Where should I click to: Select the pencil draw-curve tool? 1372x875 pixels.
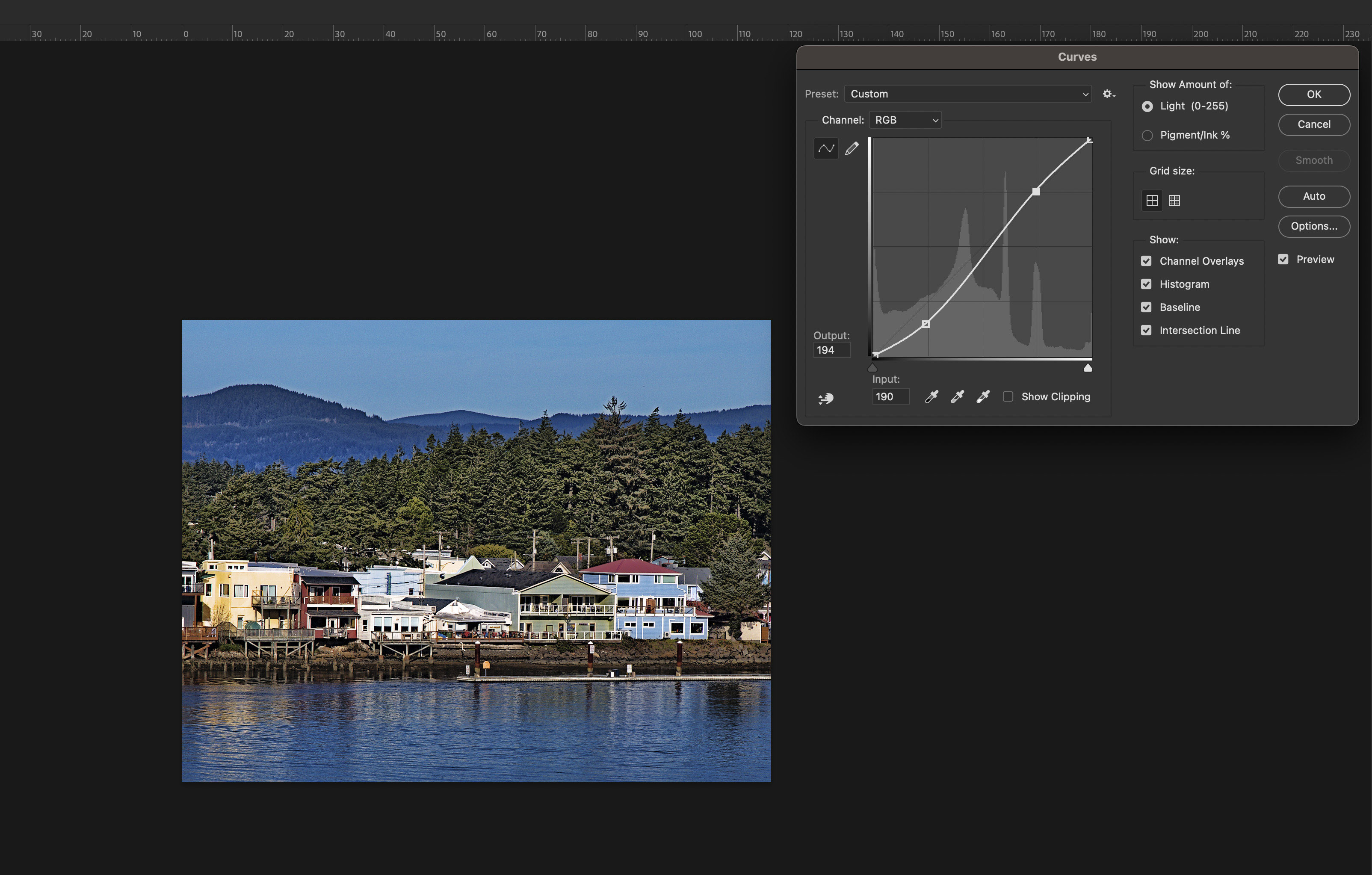852,149
